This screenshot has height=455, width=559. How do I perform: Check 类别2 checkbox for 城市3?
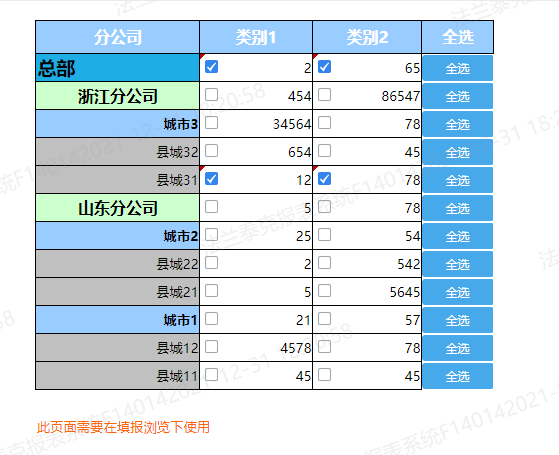click(x=324, y=123)
